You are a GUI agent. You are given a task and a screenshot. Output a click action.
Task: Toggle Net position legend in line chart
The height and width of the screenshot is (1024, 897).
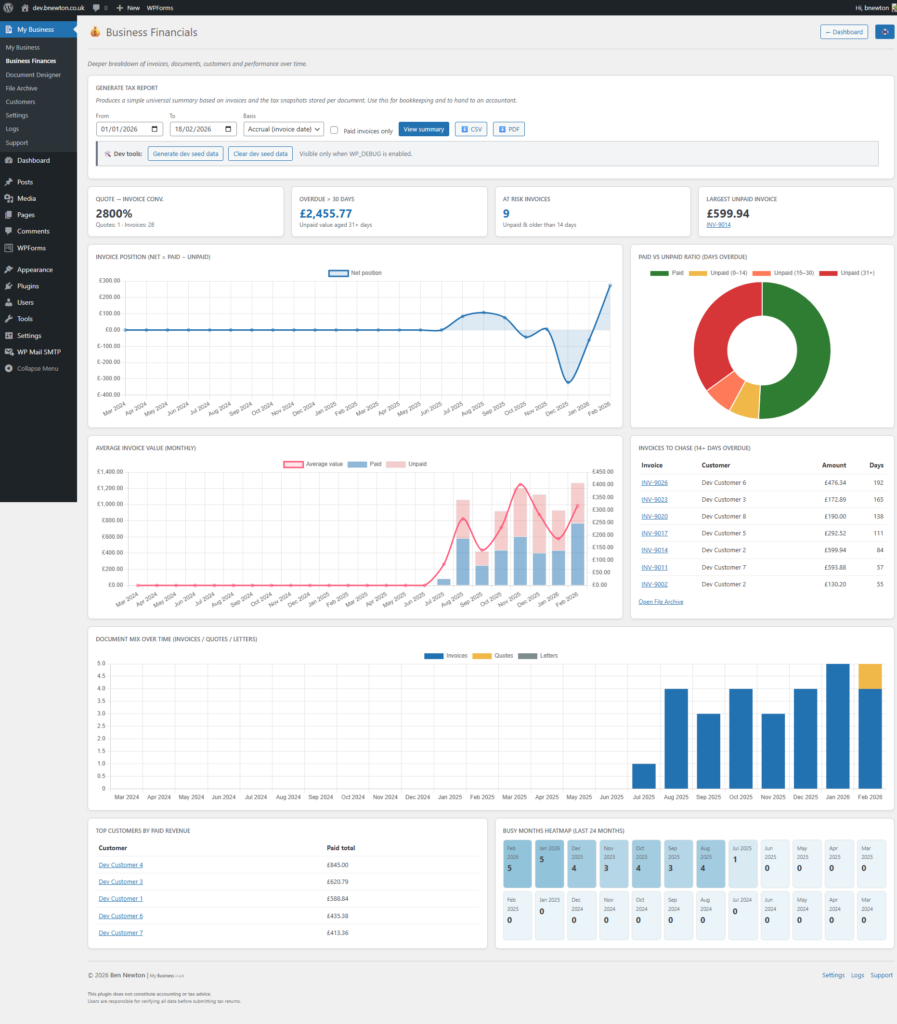coord(338,272)
